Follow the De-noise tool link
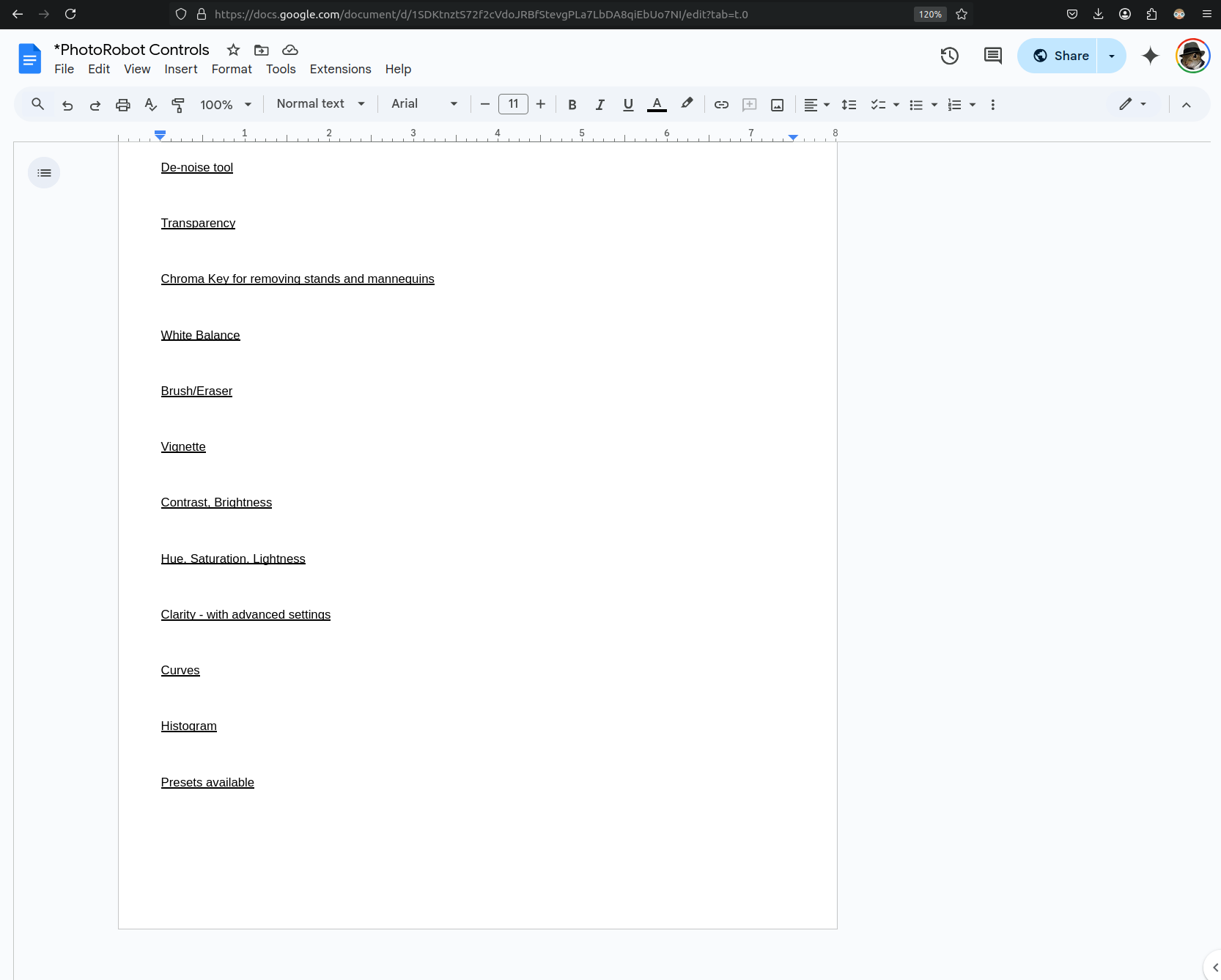The image size is (1221, 980). [x=197, y=168]
